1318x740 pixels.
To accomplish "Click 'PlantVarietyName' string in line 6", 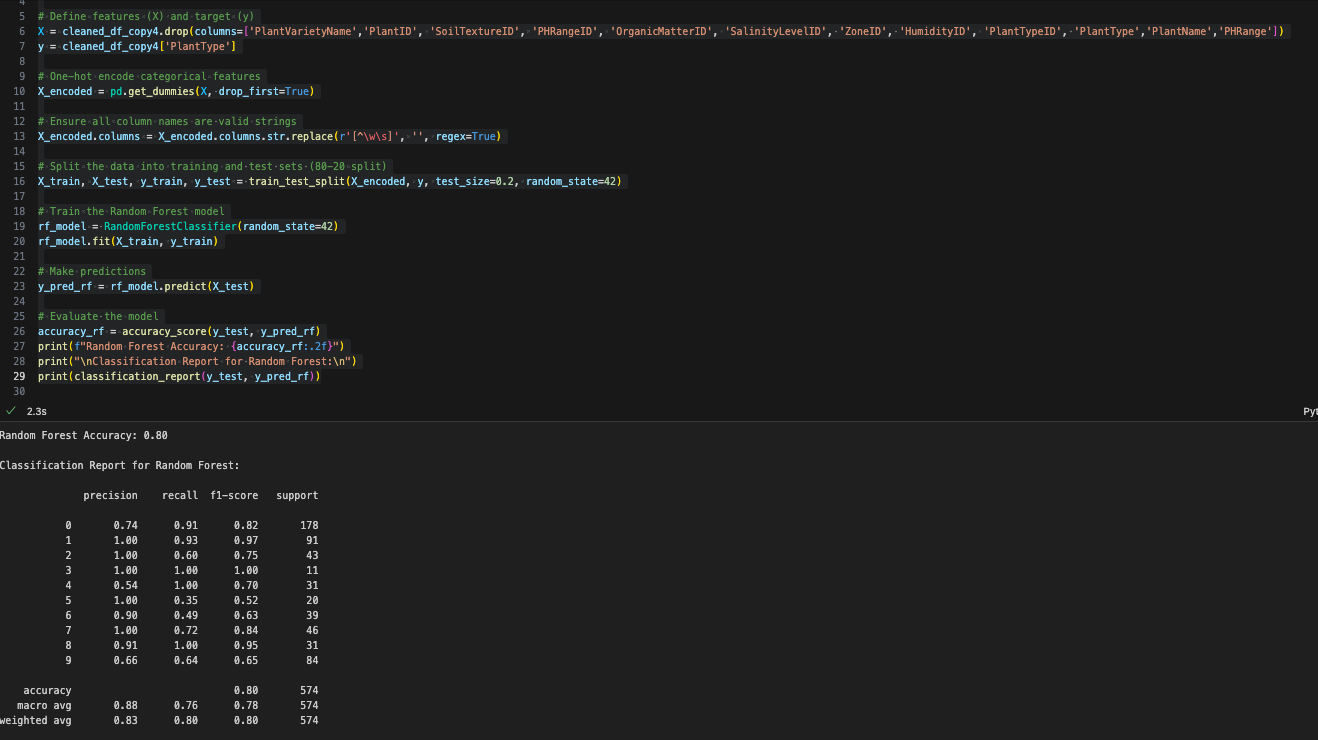I will point(302,31).
